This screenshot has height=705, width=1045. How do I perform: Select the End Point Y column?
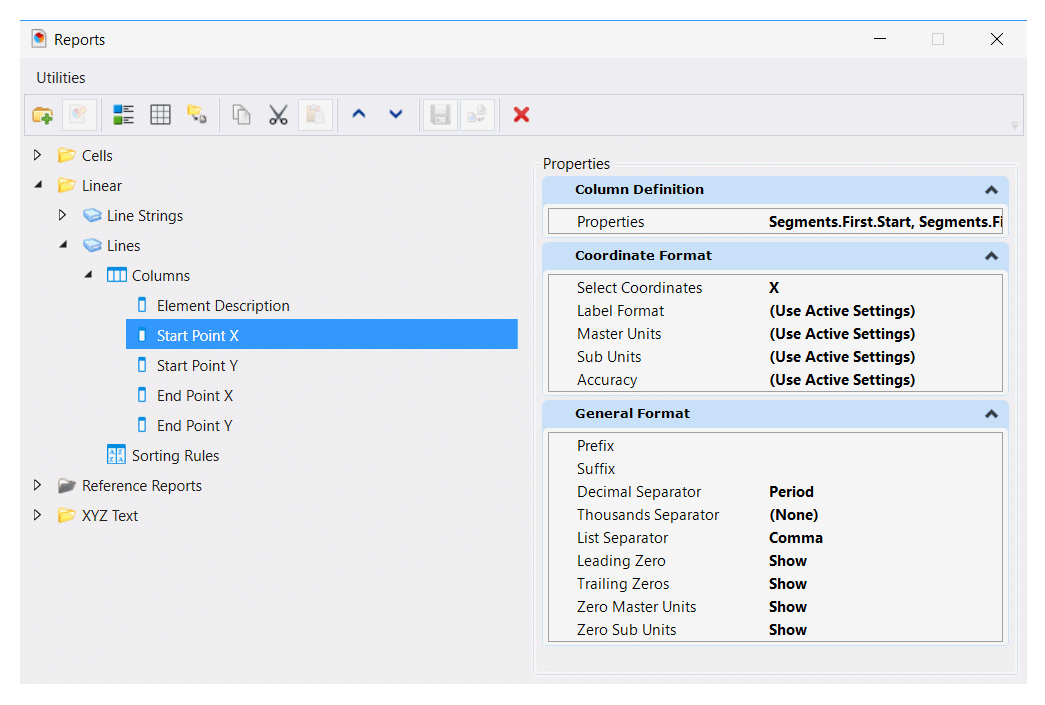195,426
